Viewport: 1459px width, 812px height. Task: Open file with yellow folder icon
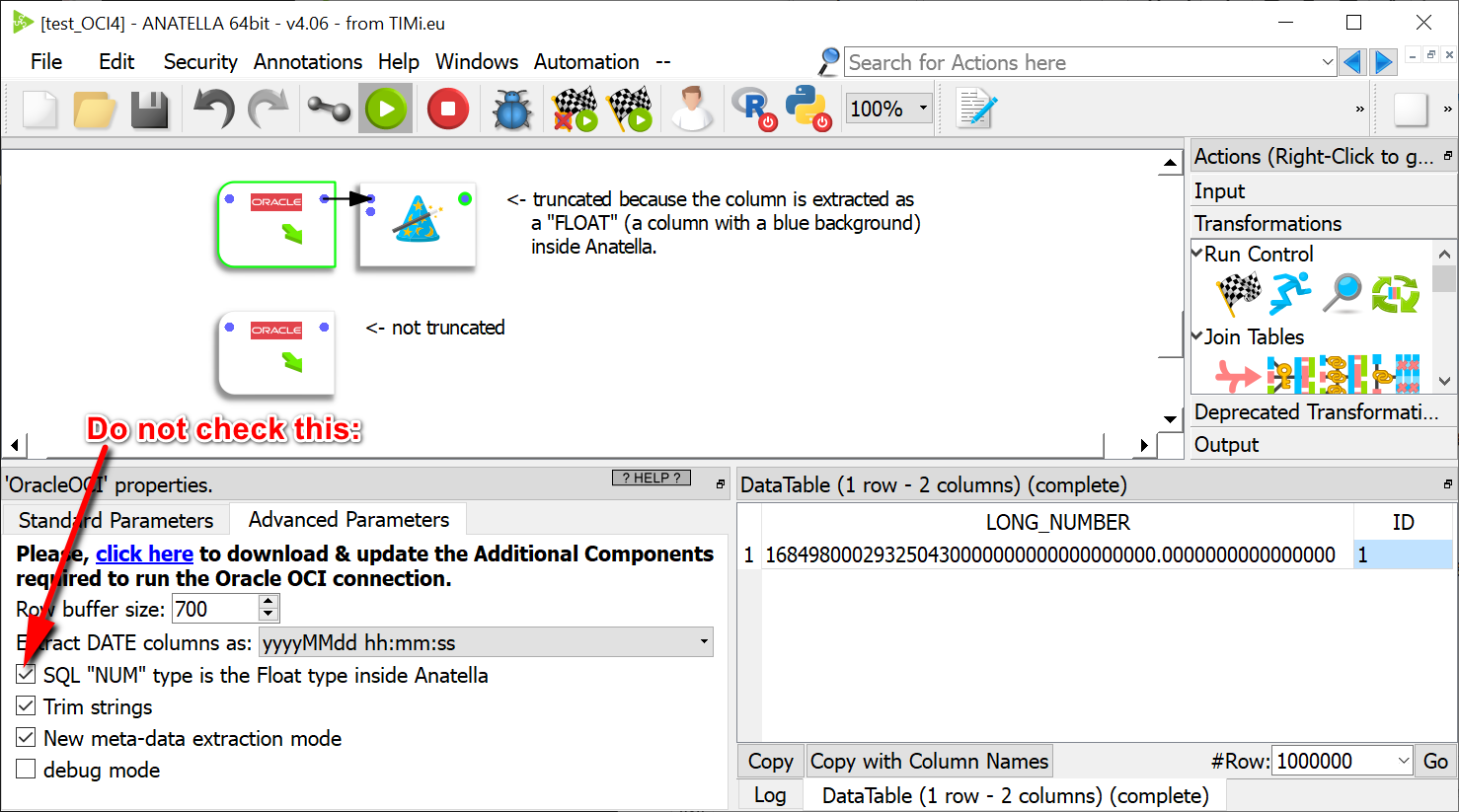pos(95,109)
